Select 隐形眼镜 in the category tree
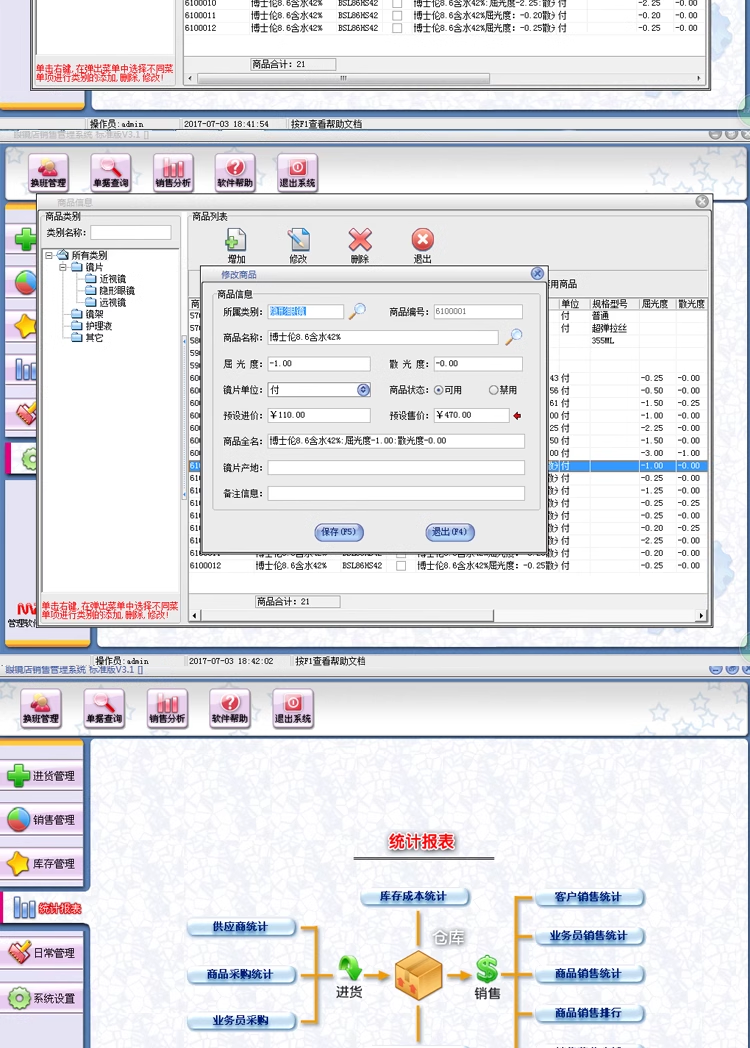Image resolution: width=750 pixels, height=1048 pixels. click(x=117, y=291)
